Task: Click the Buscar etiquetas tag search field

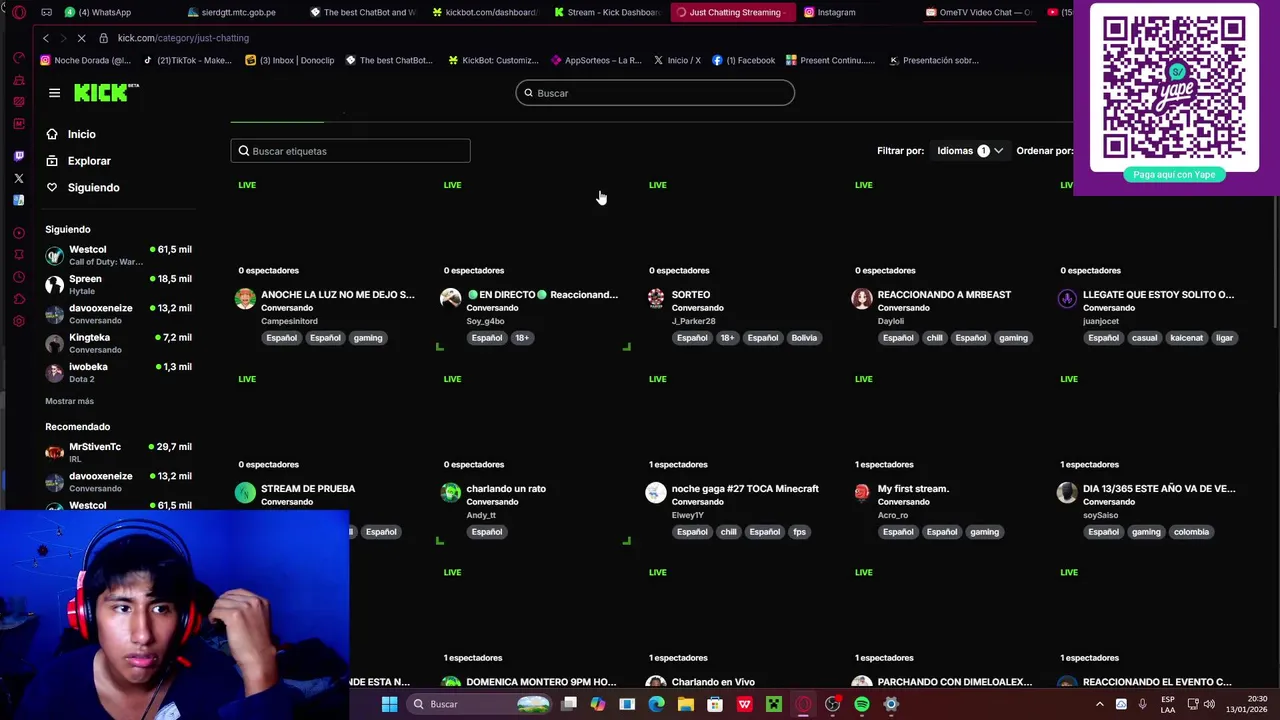Action: pos(350,151)
